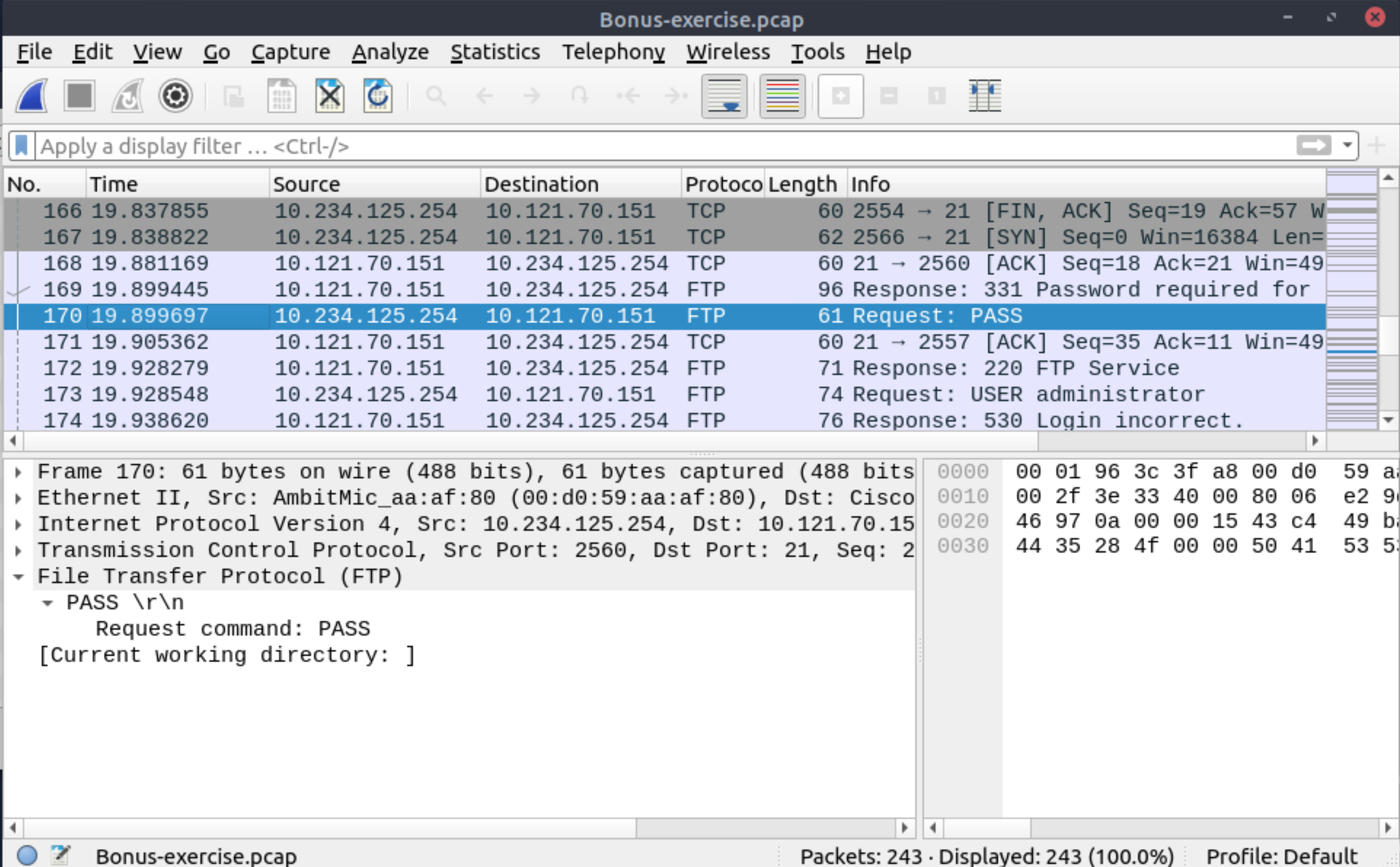1400x867 pixels.
Task: Select packet 172 220 FTP Service row
Action: coord(665,368)
